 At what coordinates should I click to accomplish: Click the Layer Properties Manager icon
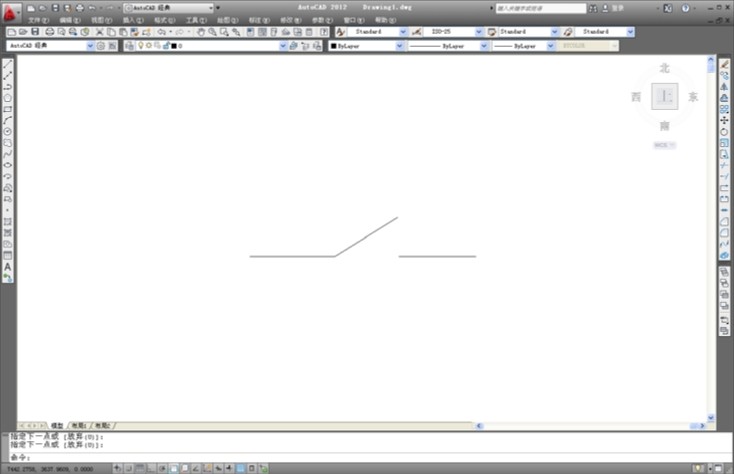coord(130,46)
